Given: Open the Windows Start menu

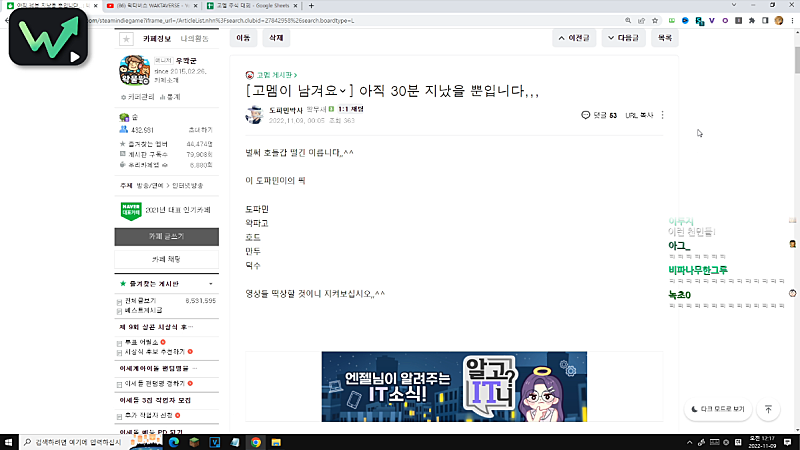Looking at the screenshot, I should coord(9,441).
